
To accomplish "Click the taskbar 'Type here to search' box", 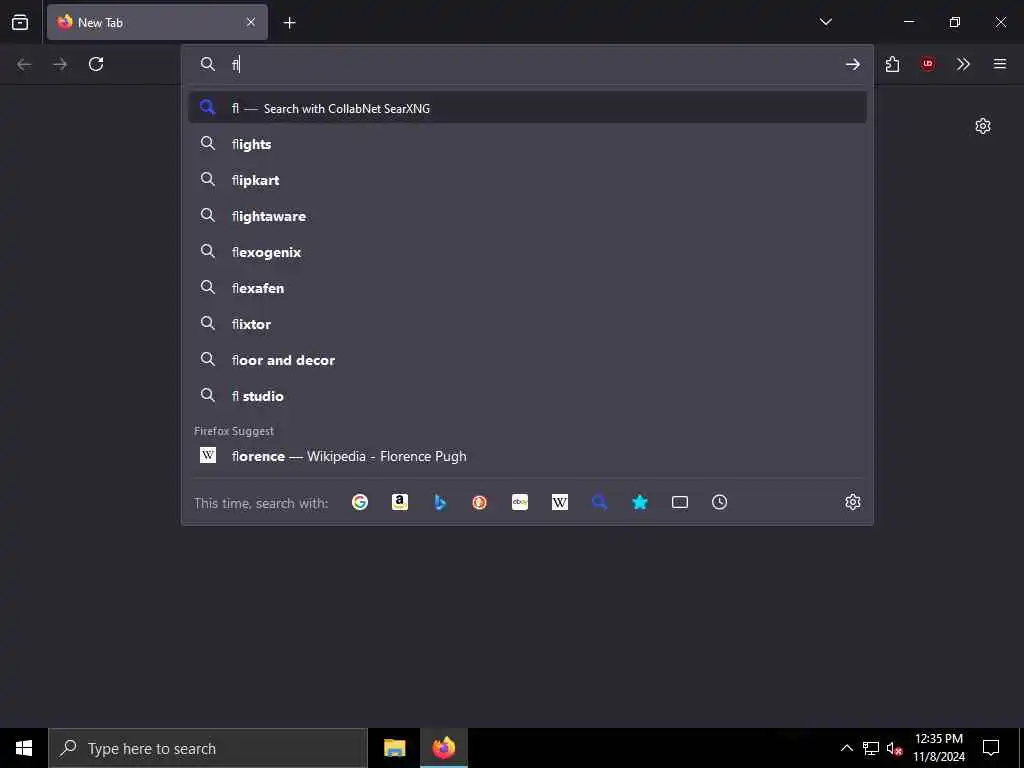I will [208, 748].
